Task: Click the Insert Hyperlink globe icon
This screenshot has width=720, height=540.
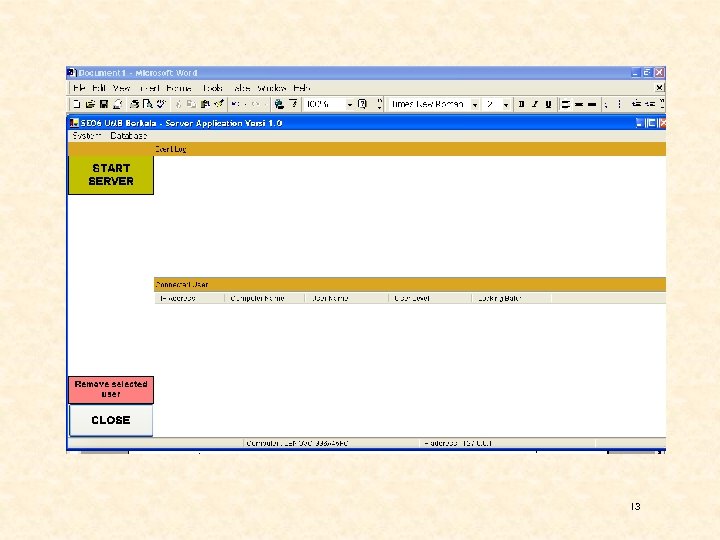Action: point(279,104)
